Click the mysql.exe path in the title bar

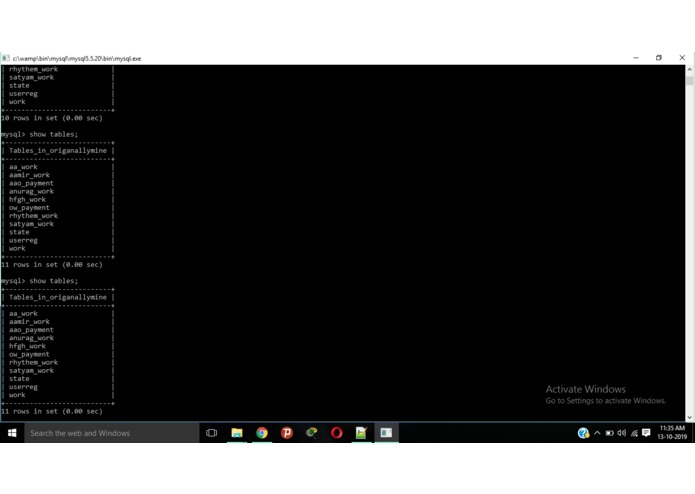[x=77, y=58]
